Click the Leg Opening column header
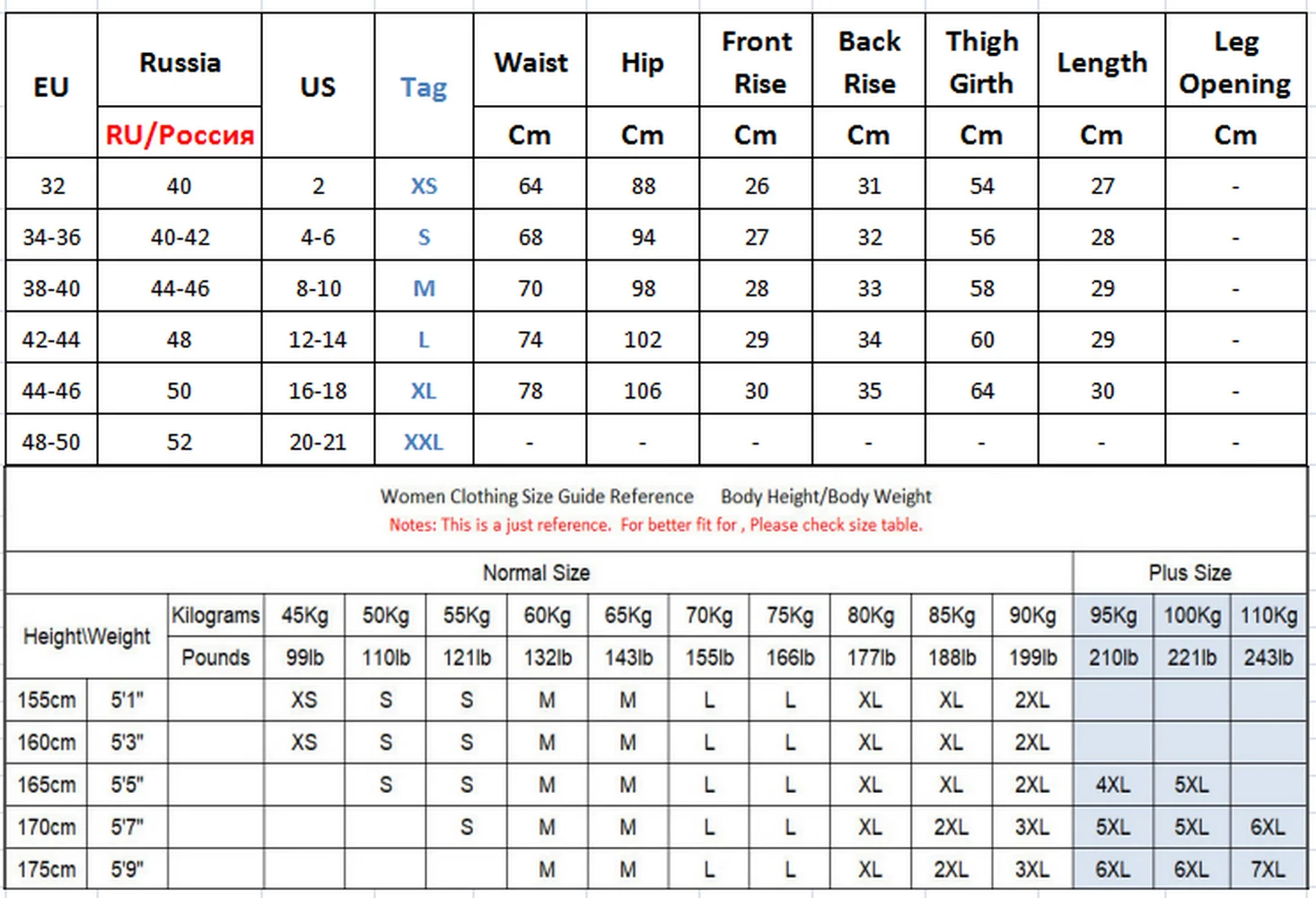 [1235, 63]
